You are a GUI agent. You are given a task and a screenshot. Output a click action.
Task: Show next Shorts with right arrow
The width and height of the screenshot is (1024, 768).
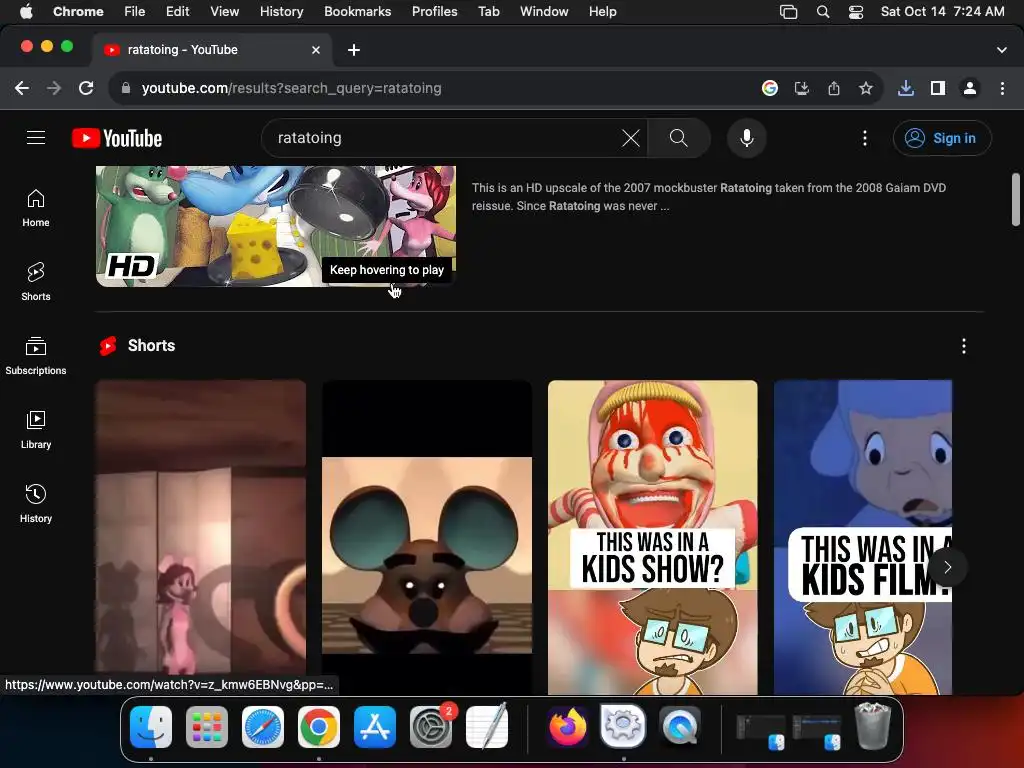tap(948, 567)
